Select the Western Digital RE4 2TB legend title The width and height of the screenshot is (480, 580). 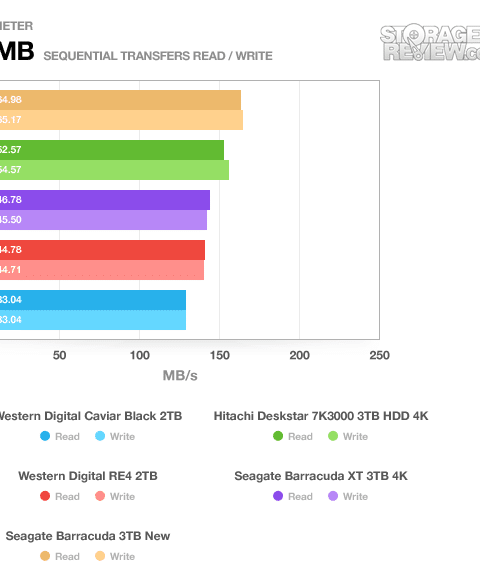[88, 476]
